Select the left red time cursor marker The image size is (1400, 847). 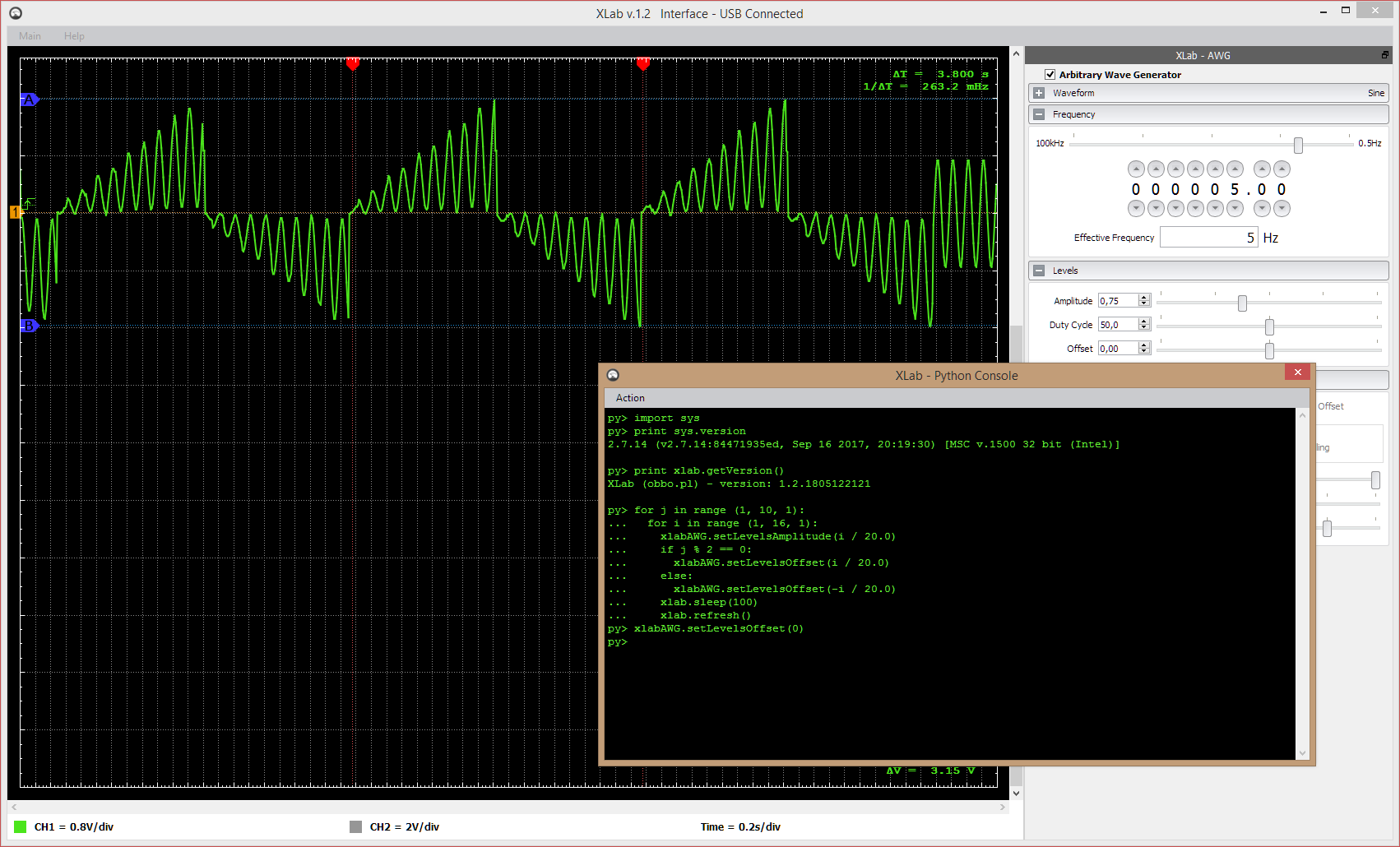pos(353,63)
